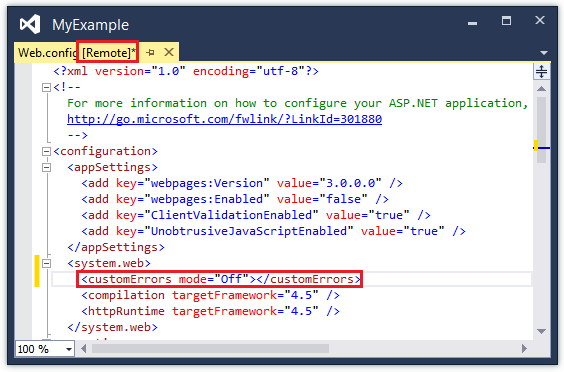The height and width of the screenshot is (372, 564).
Task: Click the vertical scrollbar up arrow
Action: pos(541,89)
